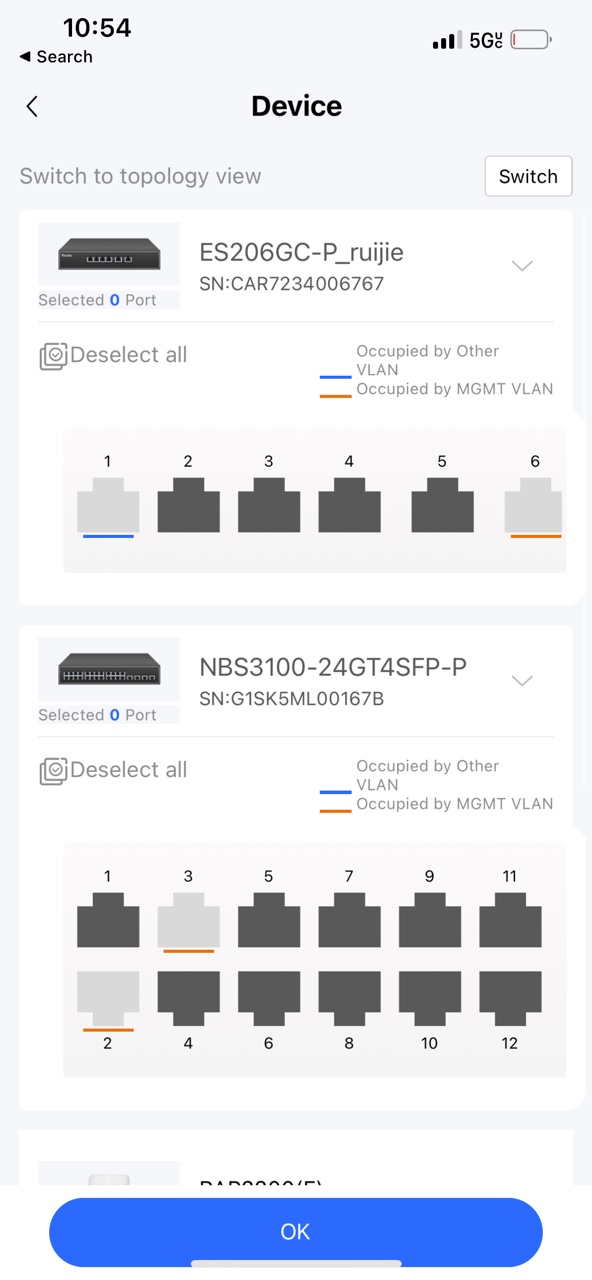Deselect all ports for ES206GC-P_ruijie
Viewport: 592px width, 1280px height.
(x=113, y=355)
